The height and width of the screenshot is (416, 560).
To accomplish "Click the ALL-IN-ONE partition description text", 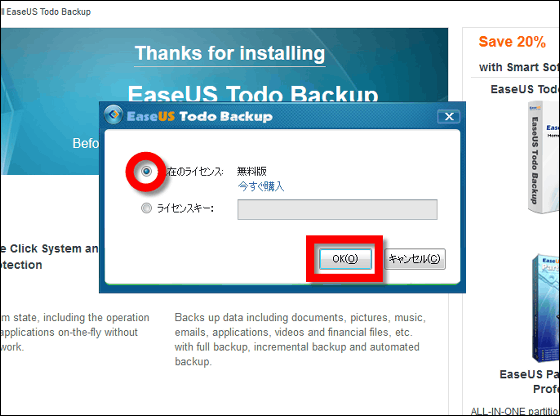I will [x=515, y=411].
